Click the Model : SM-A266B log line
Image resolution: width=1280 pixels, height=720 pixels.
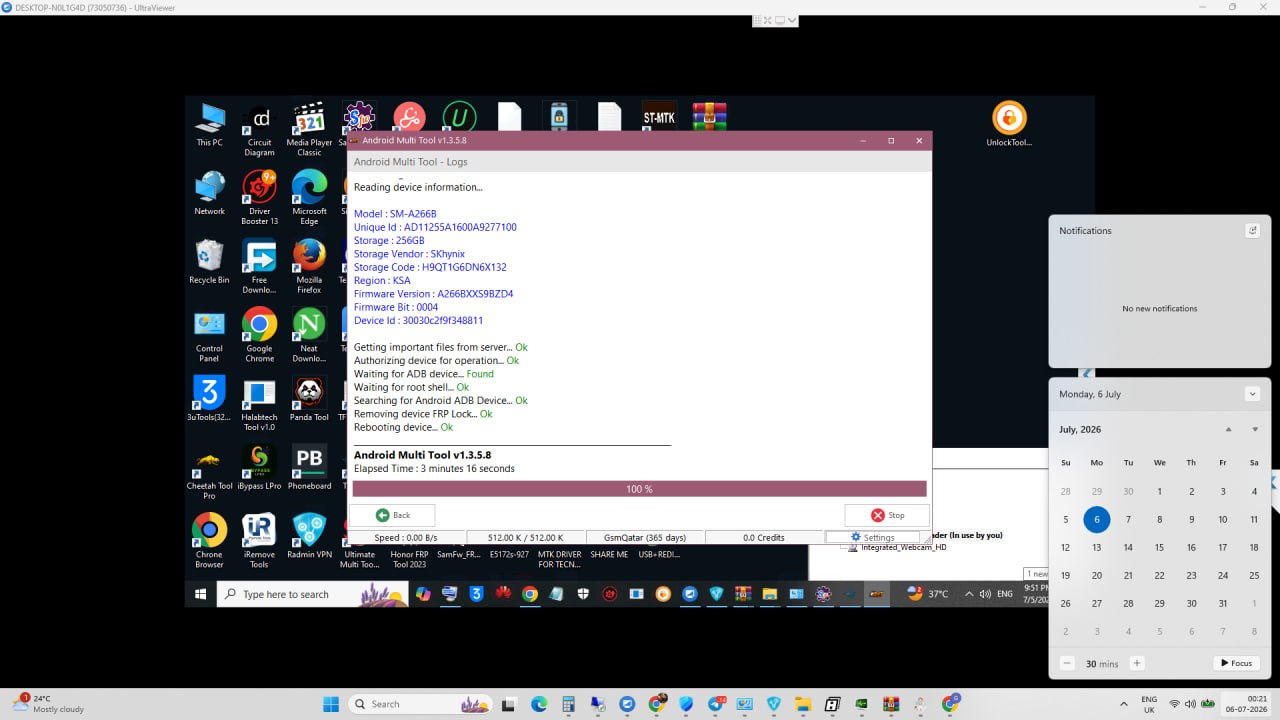pos(395,214)
